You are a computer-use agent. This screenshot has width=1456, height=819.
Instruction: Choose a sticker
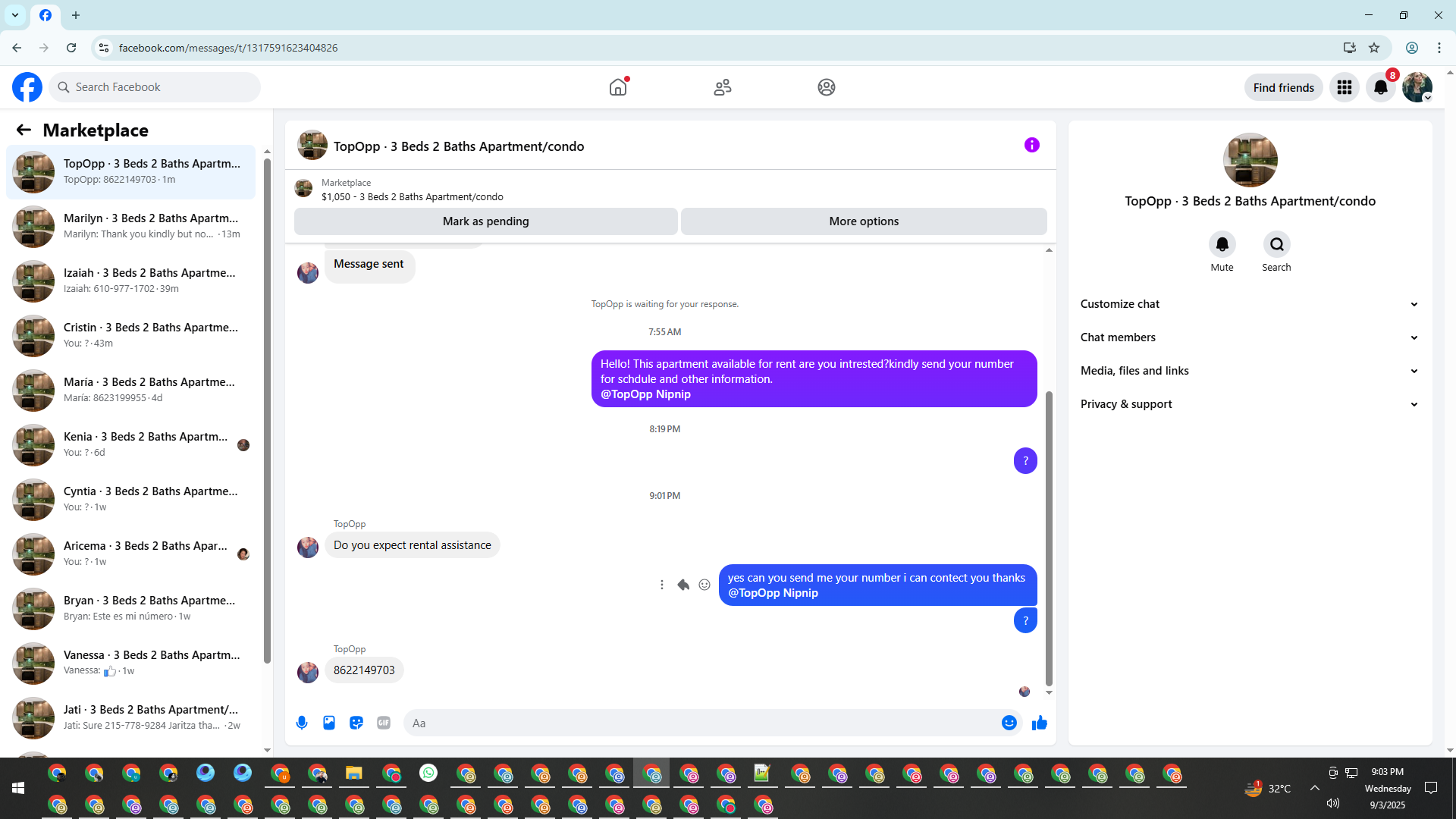coord(356,723)
